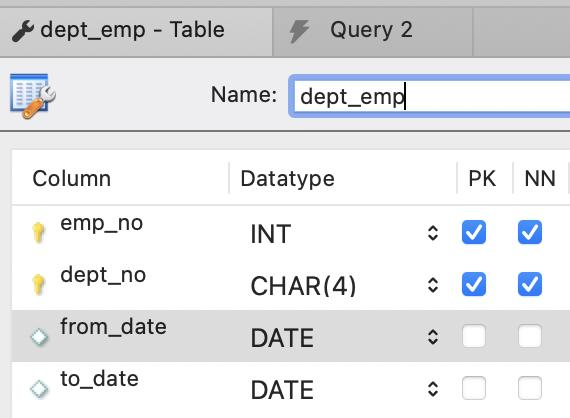The width and height of the screenshot is (570, 418).
Task: Uncheck NN for emp_no
Action: (530, 232)
